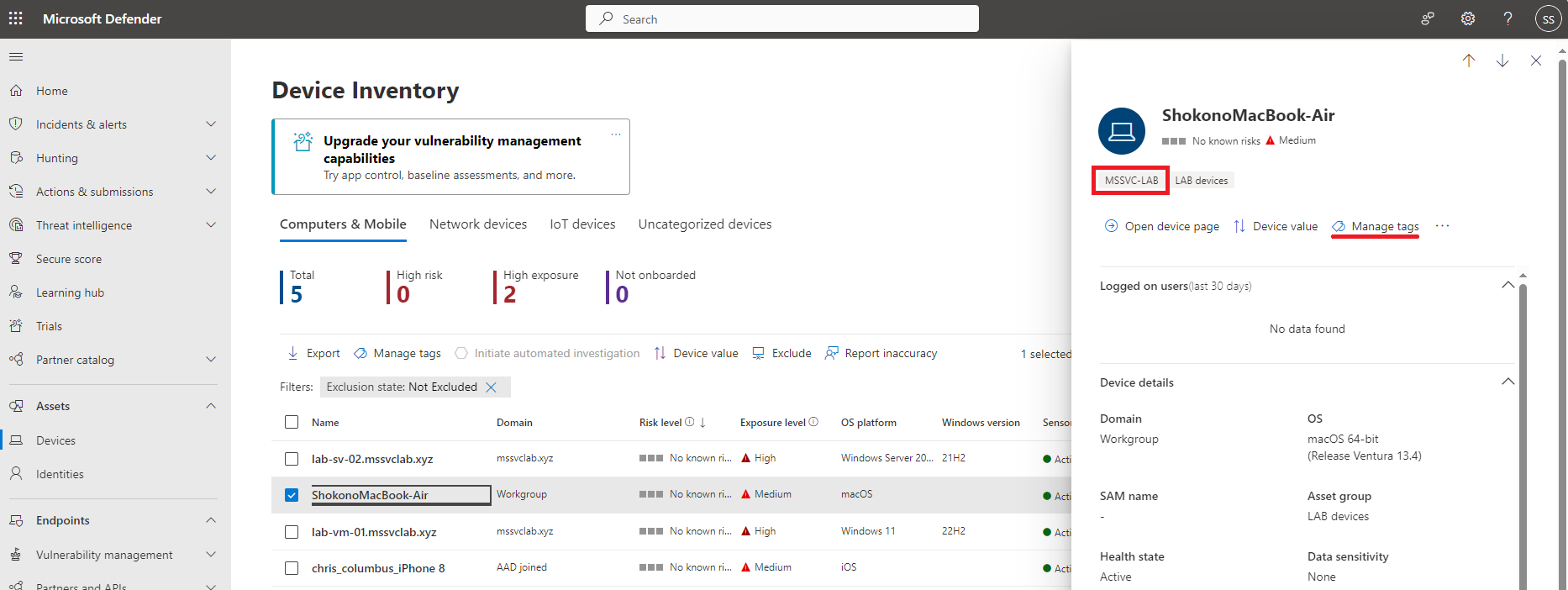Screen dimensions: 1568x590
Task: Click Device value in table toolbar
Action: pyautogui.click(x=696, y=353)
